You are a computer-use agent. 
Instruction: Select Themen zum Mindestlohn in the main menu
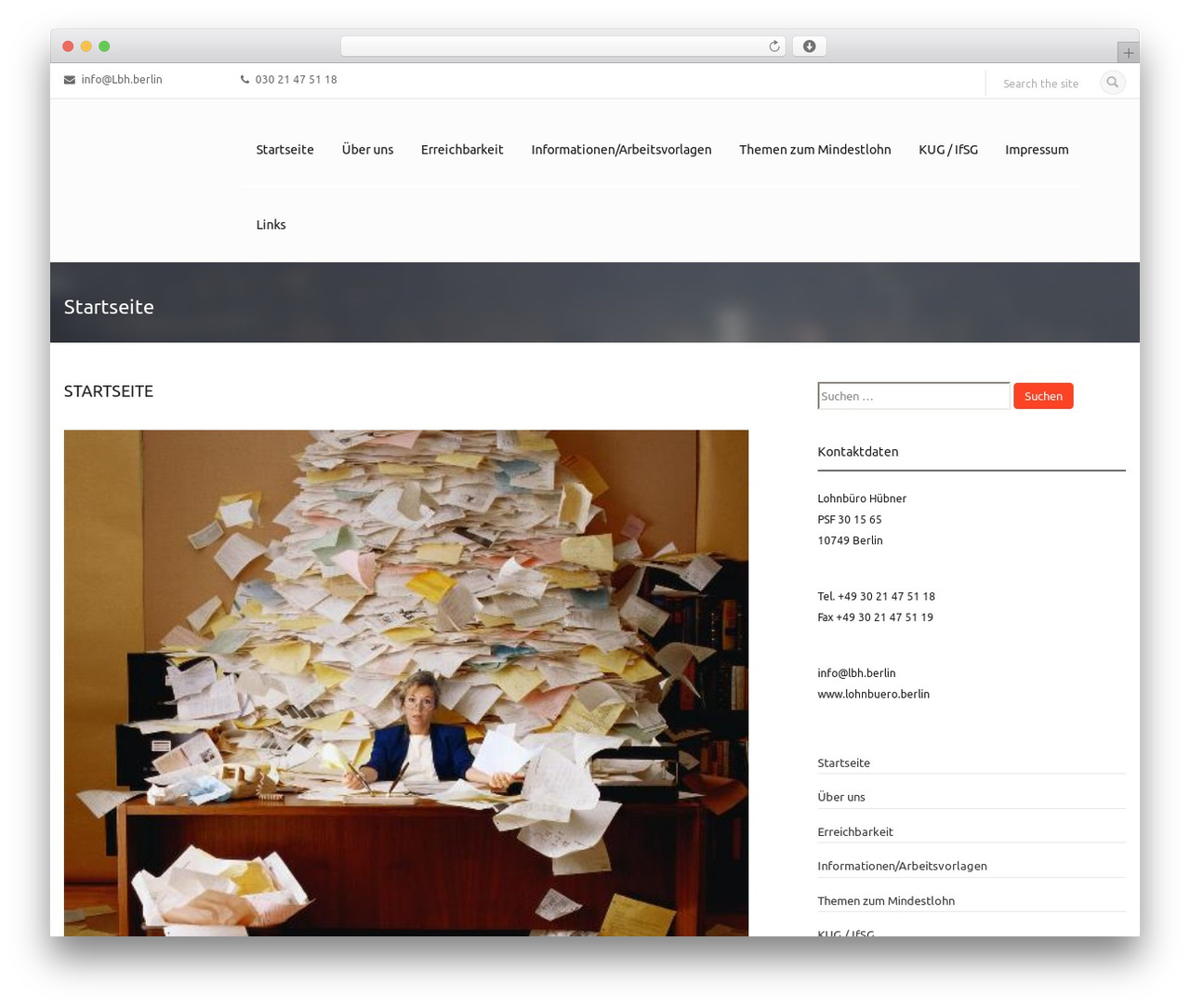click(815, 150)
